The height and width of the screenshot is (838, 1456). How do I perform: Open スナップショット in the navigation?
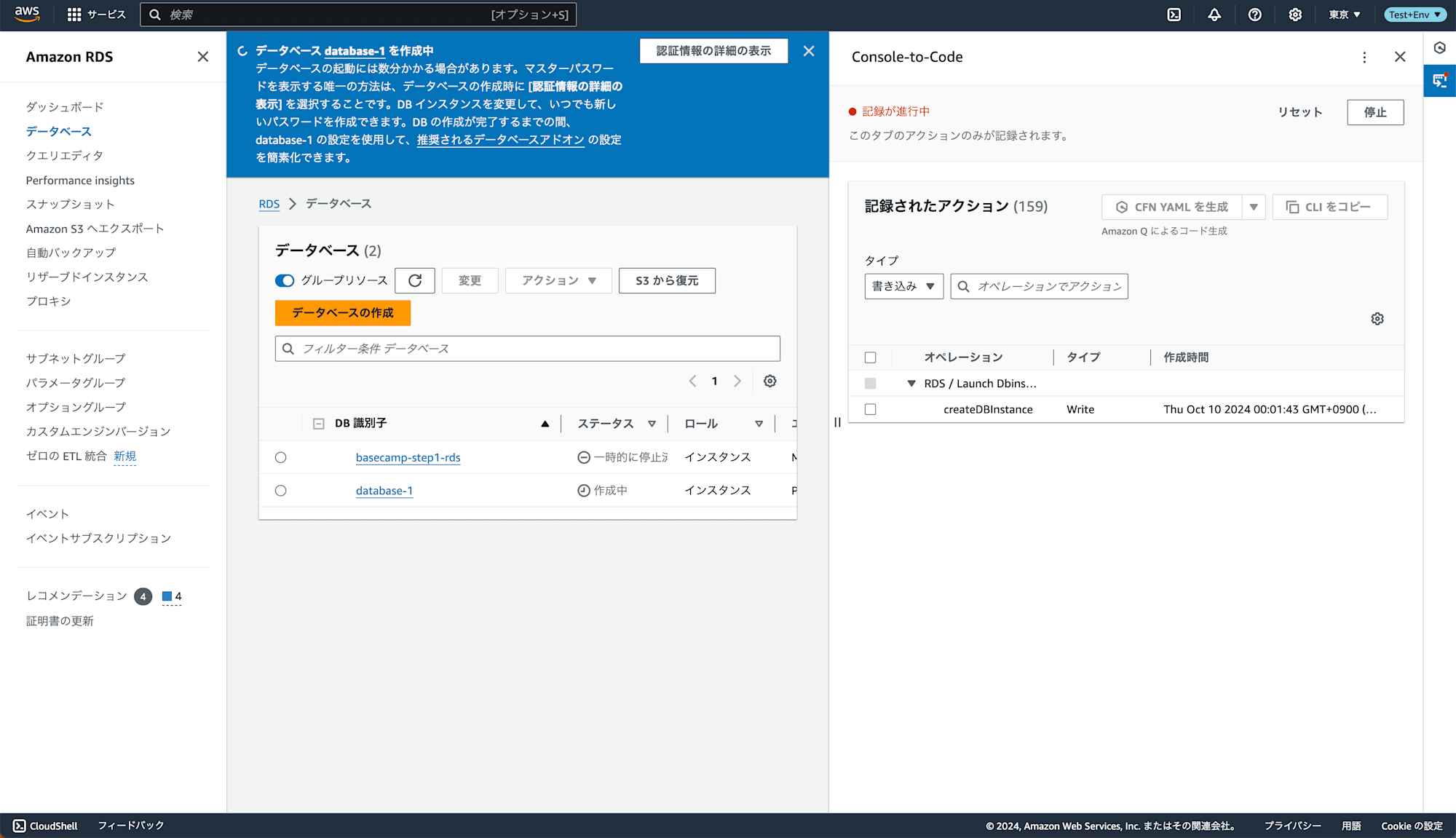coord(71,205)
